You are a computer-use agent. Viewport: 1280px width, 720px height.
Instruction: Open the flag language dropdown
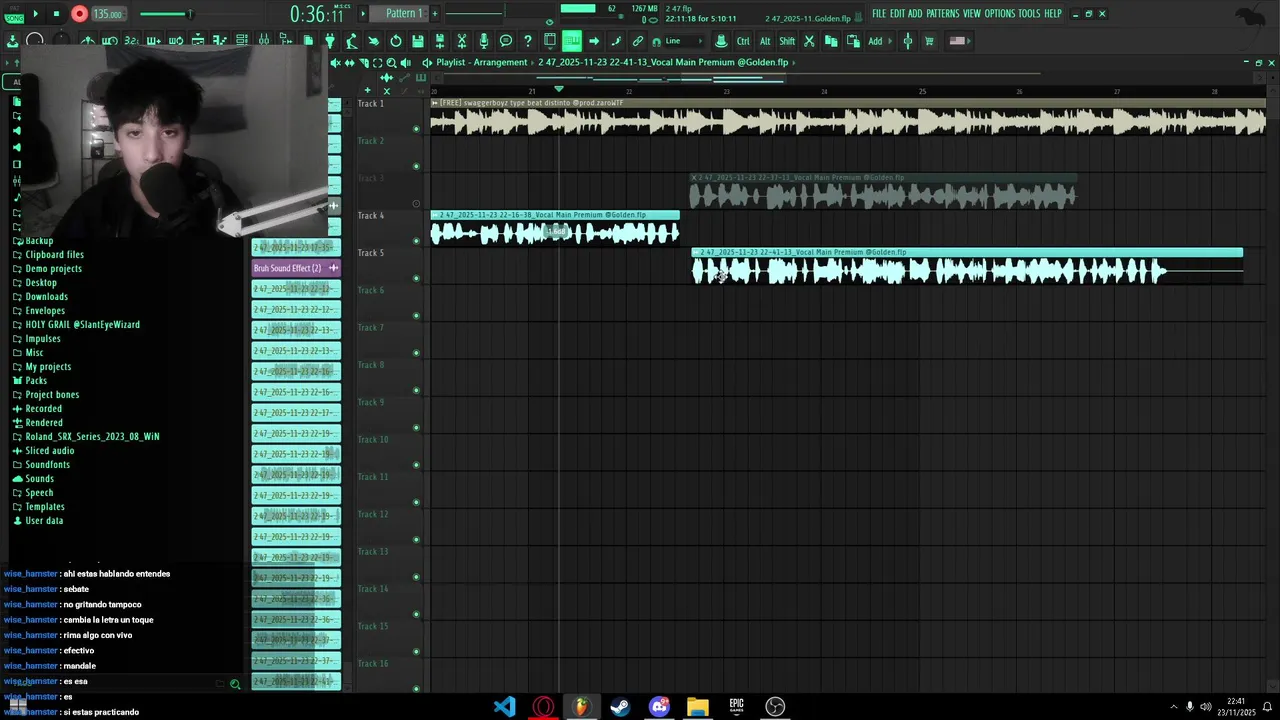pos(957,41)
